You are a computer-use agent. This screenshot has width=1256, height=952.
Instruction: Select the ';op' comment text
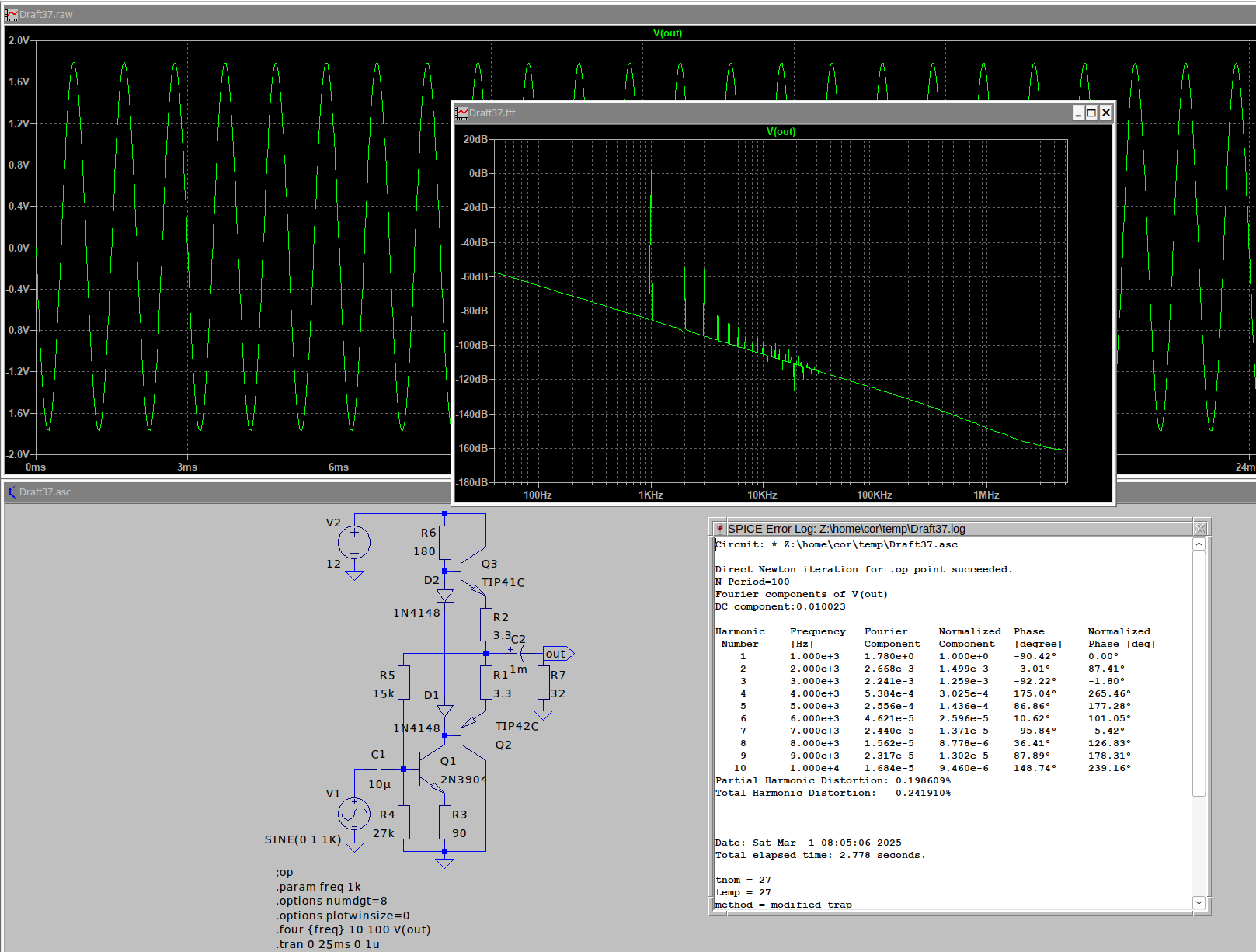tap(284, 872)
